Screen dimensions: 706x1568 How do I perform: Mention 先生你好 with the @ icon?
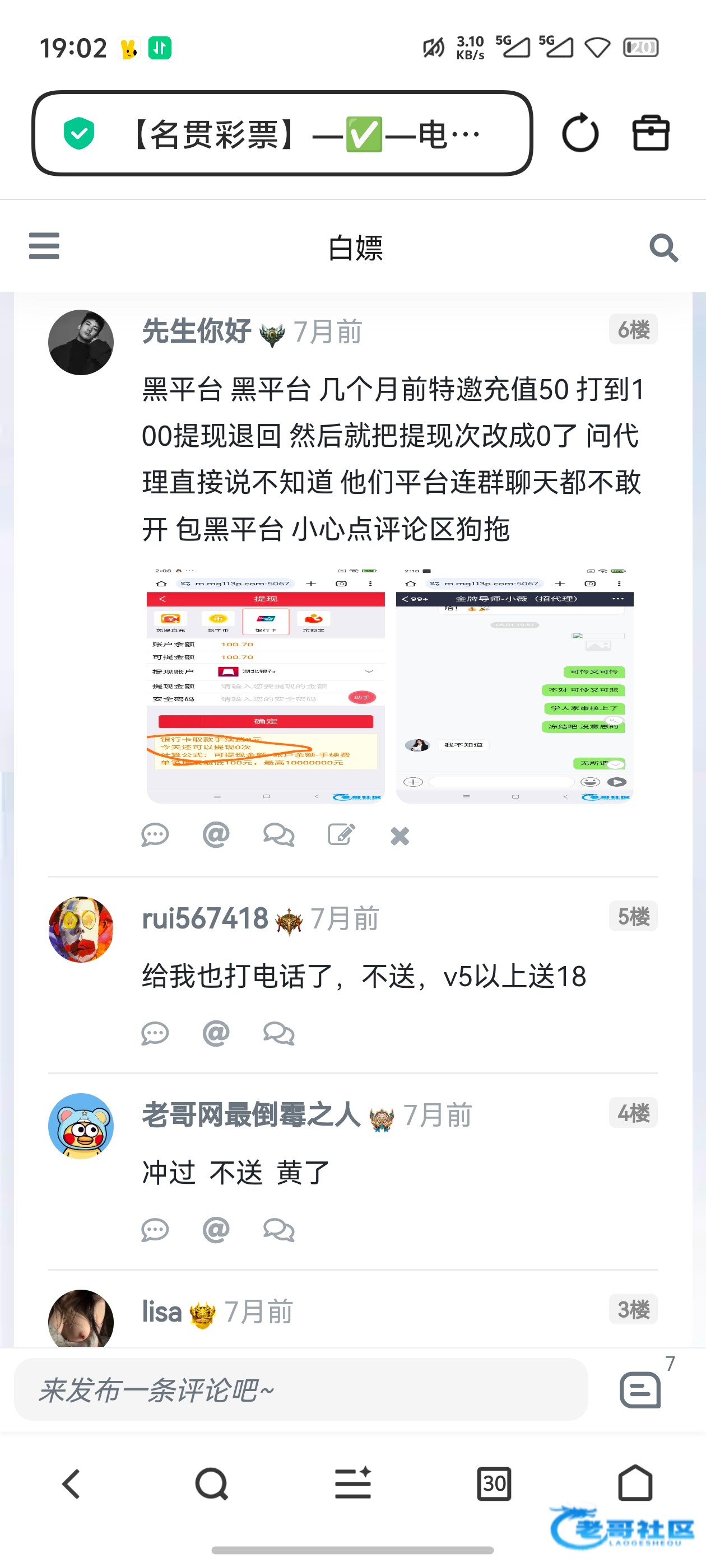[216, 834]
